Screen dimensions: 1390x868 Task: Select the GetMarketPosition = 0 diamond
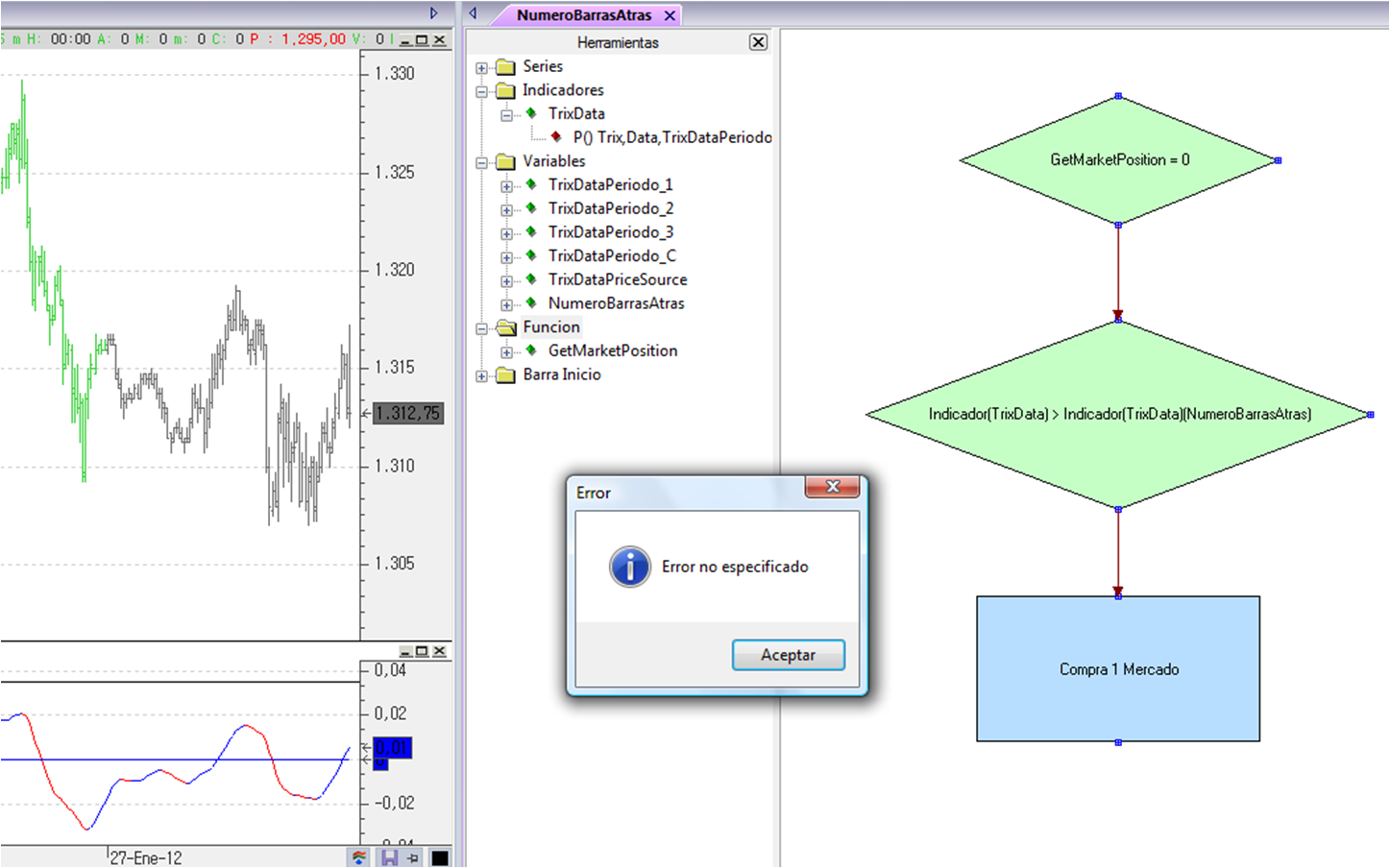point(1119,160)
